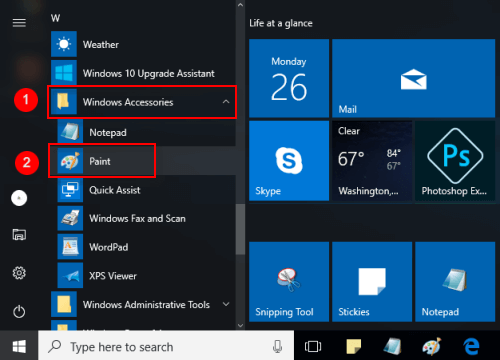Click the microphone icon in search box
Screen dimensions: 500x360
277,347
